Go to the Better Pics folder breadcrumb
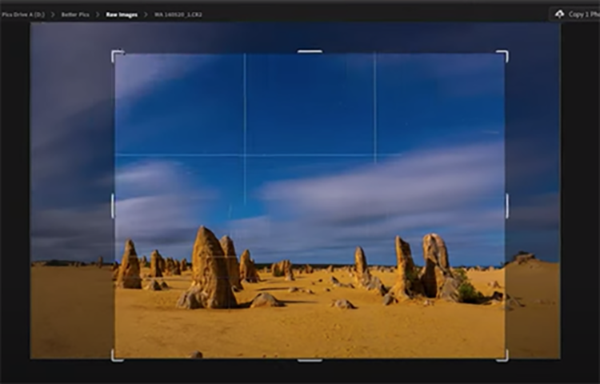This screenshot has height=384, width=600. (75, 15)
